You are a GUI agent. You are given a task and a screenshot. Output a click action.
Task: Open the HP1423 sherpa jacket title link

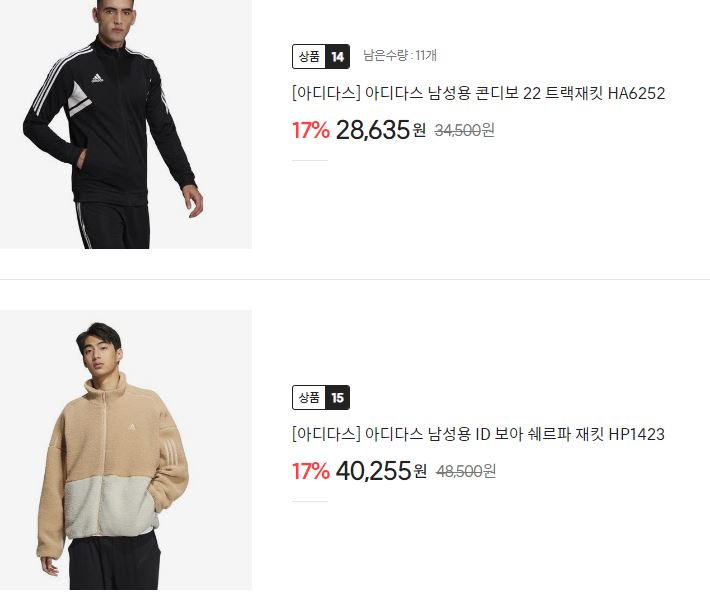click(x=479, y=434)
